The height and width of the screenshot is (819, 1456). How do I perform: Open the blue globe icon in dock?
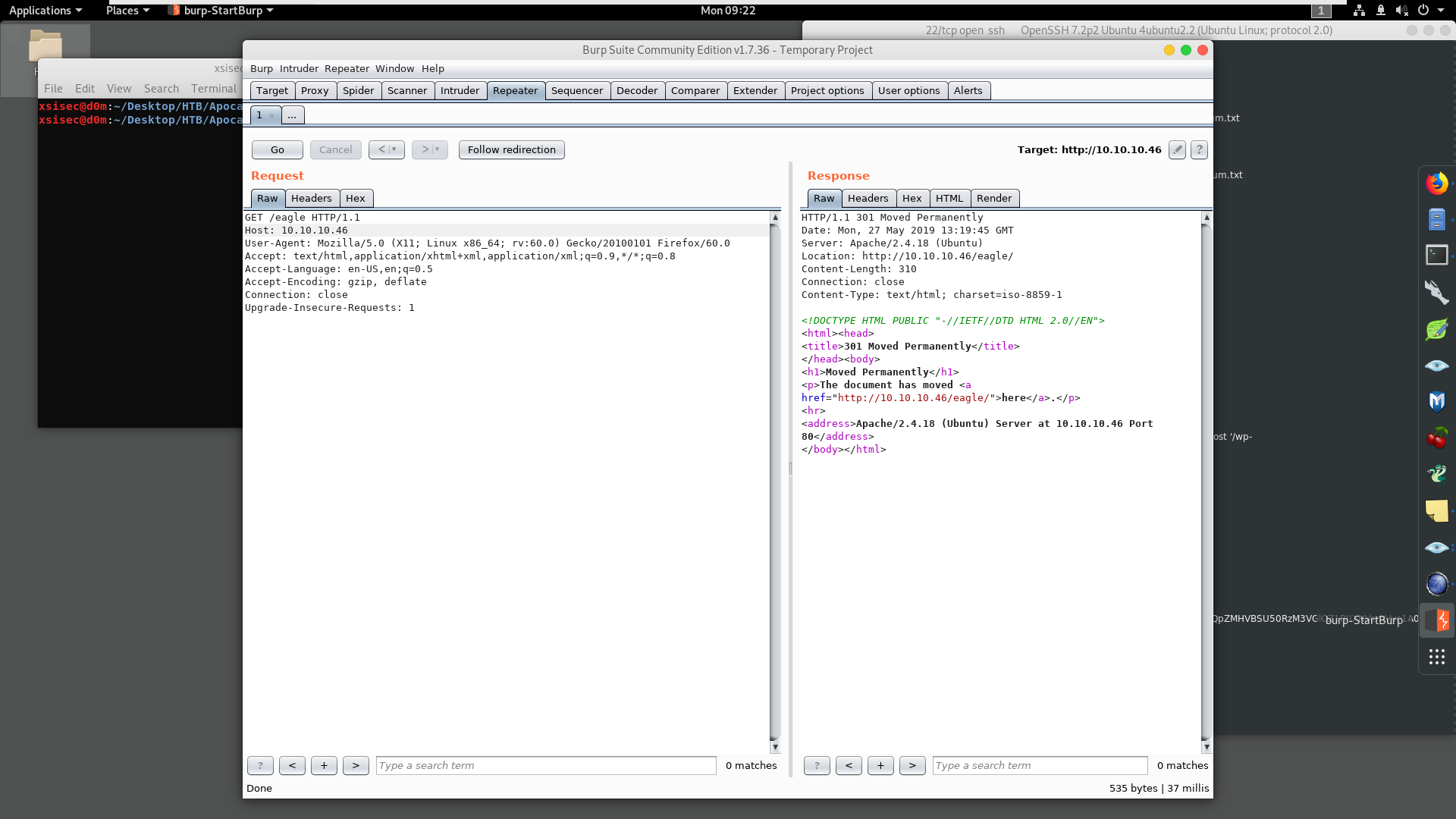click(x=1436, y=584)
